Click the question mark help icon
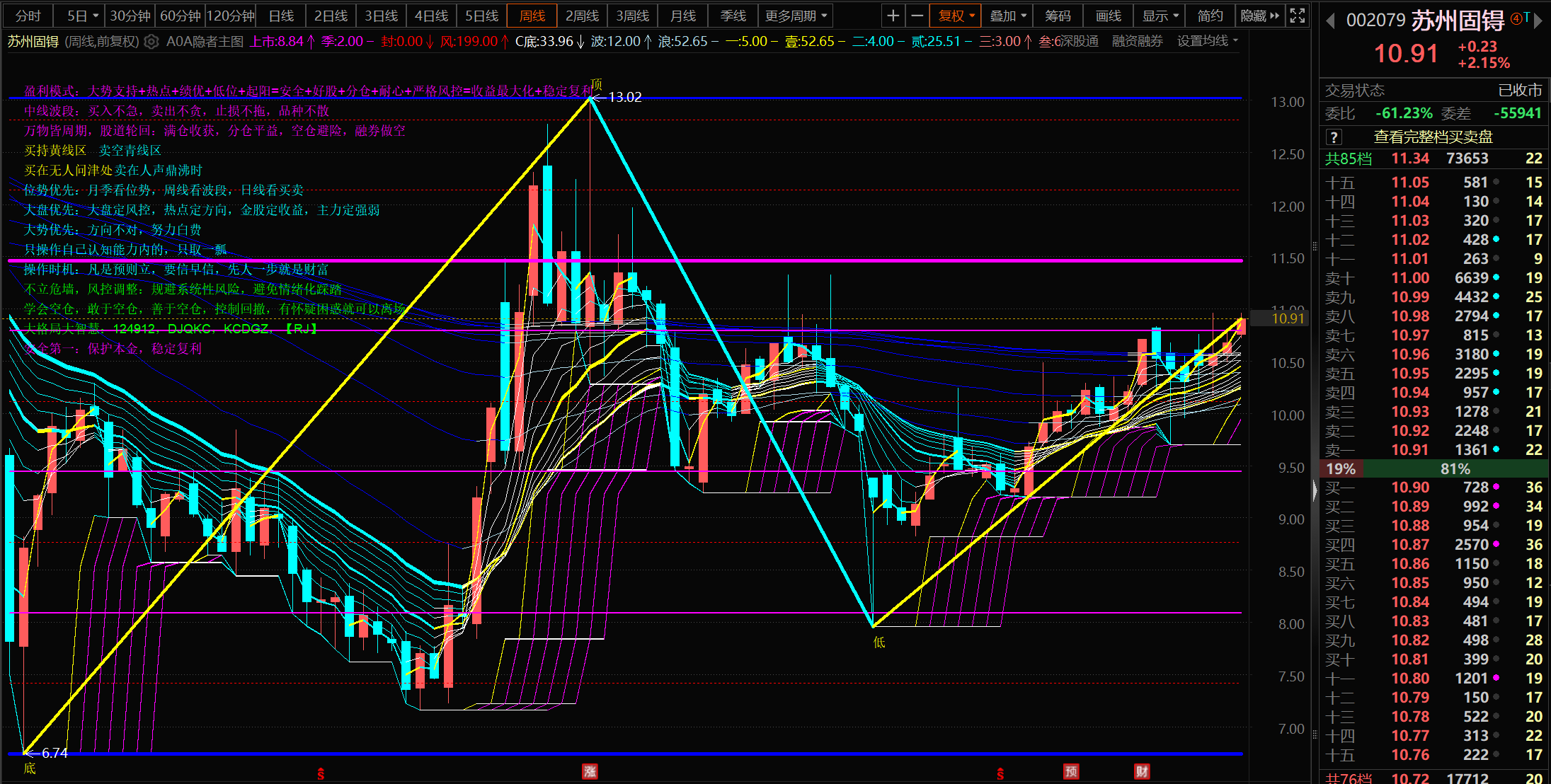Screen dimensions: 1551x784 (x=1334, y=137)
